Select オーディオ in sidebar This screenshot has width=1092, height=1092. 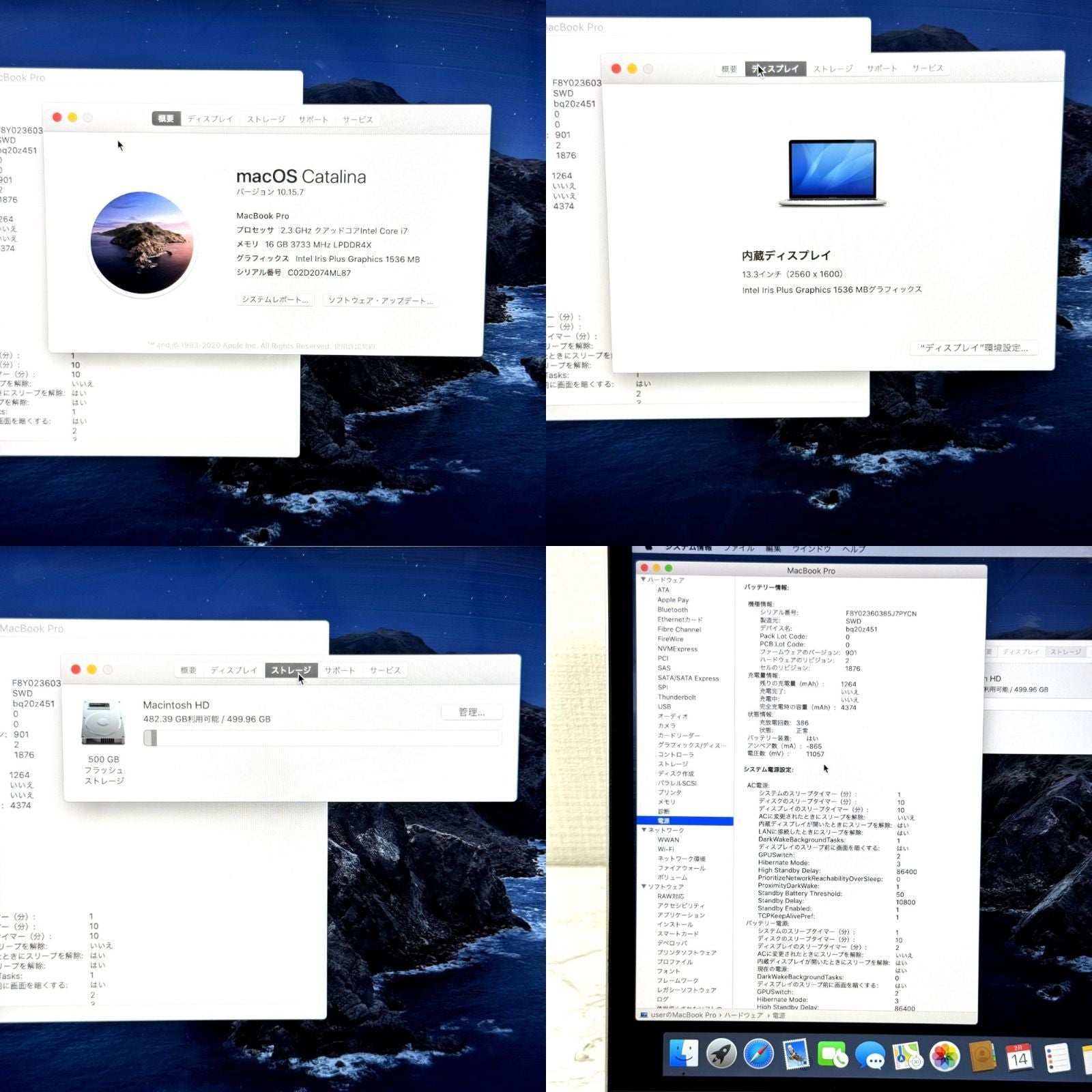(672, 716)
